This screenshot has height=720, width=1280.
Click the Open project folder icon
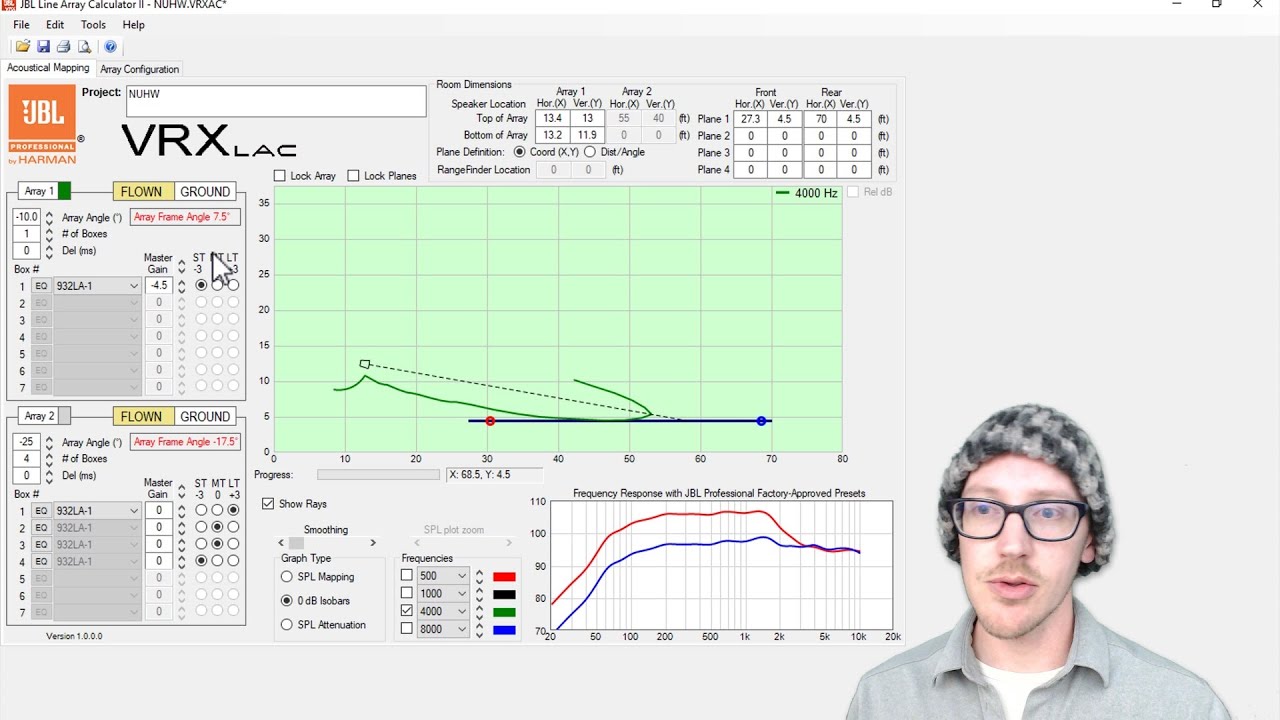click(x=23, y=47)
